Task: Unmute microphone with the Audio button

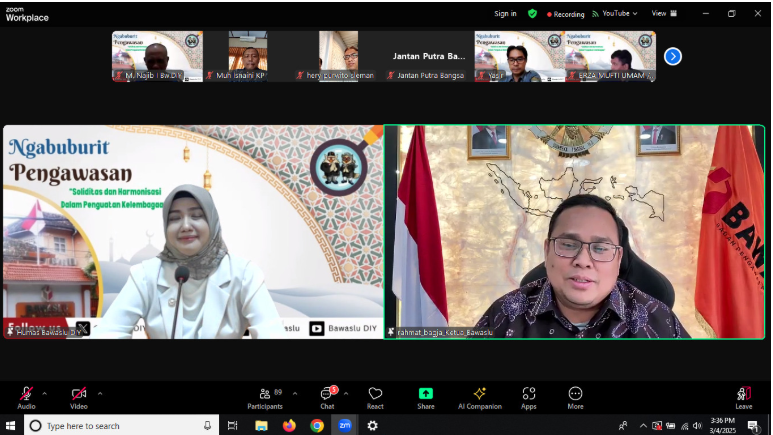Action: pos(26,398)
